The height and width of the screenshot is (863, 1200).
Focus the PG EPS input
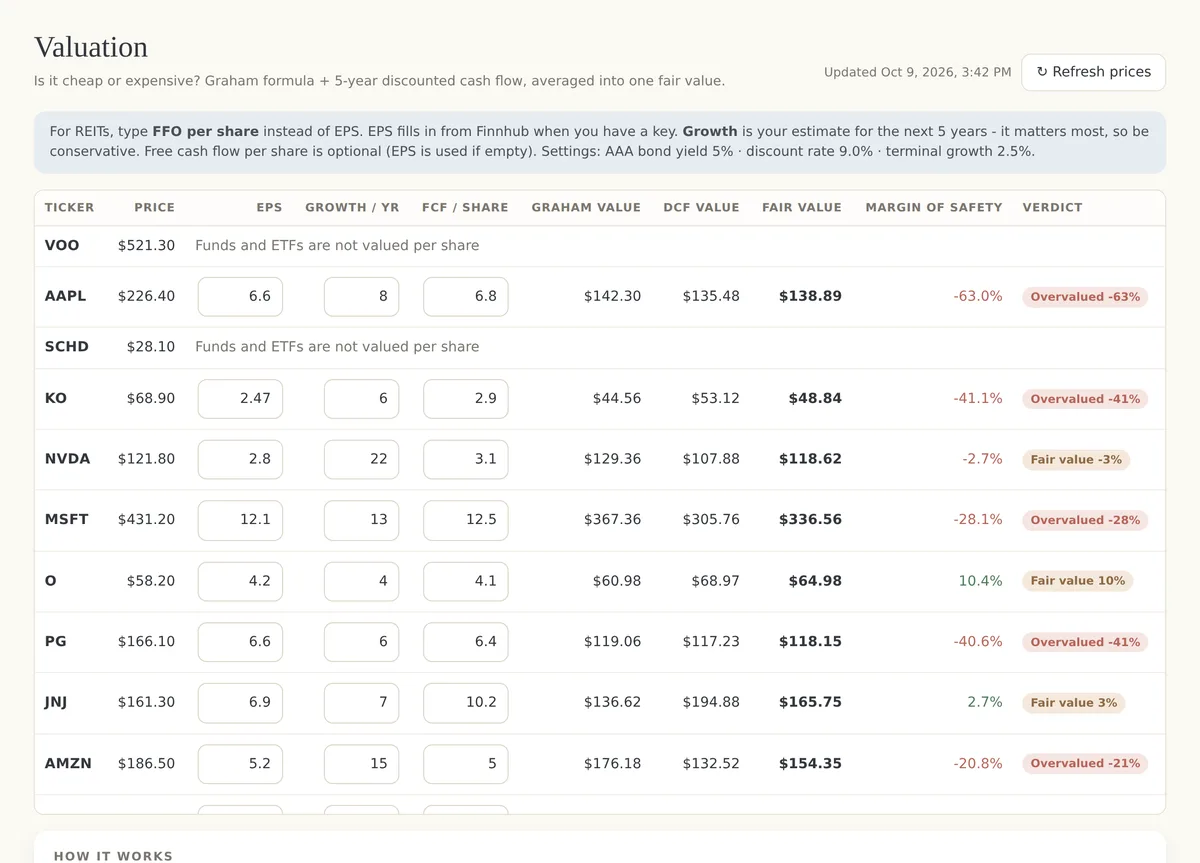[x=240, y=642]
